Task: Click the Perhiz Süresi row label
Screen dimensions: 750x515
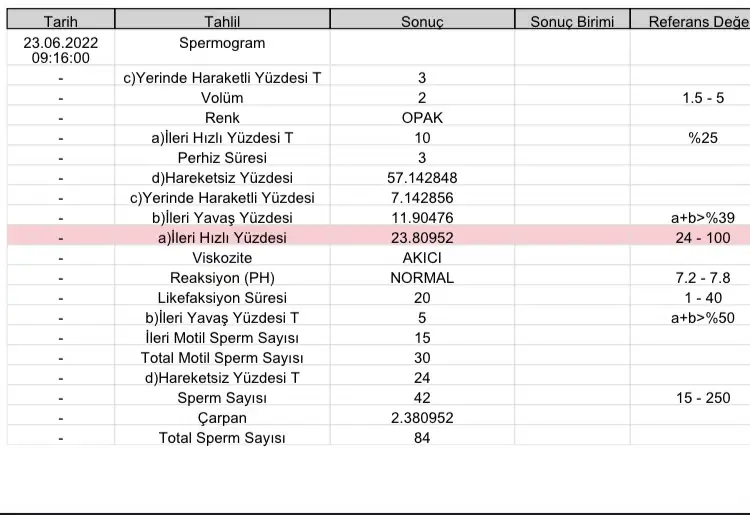Action: tap(222, 158)
